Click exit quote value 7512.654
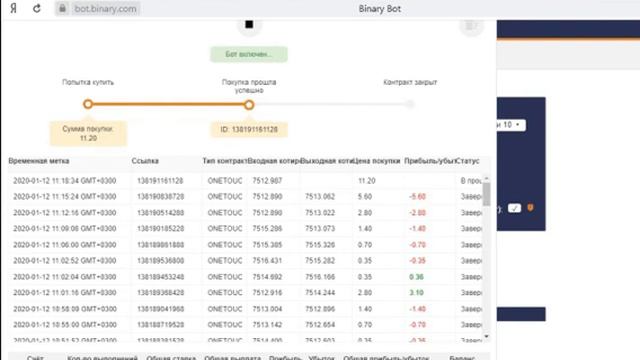 click(x=320, y=325)
